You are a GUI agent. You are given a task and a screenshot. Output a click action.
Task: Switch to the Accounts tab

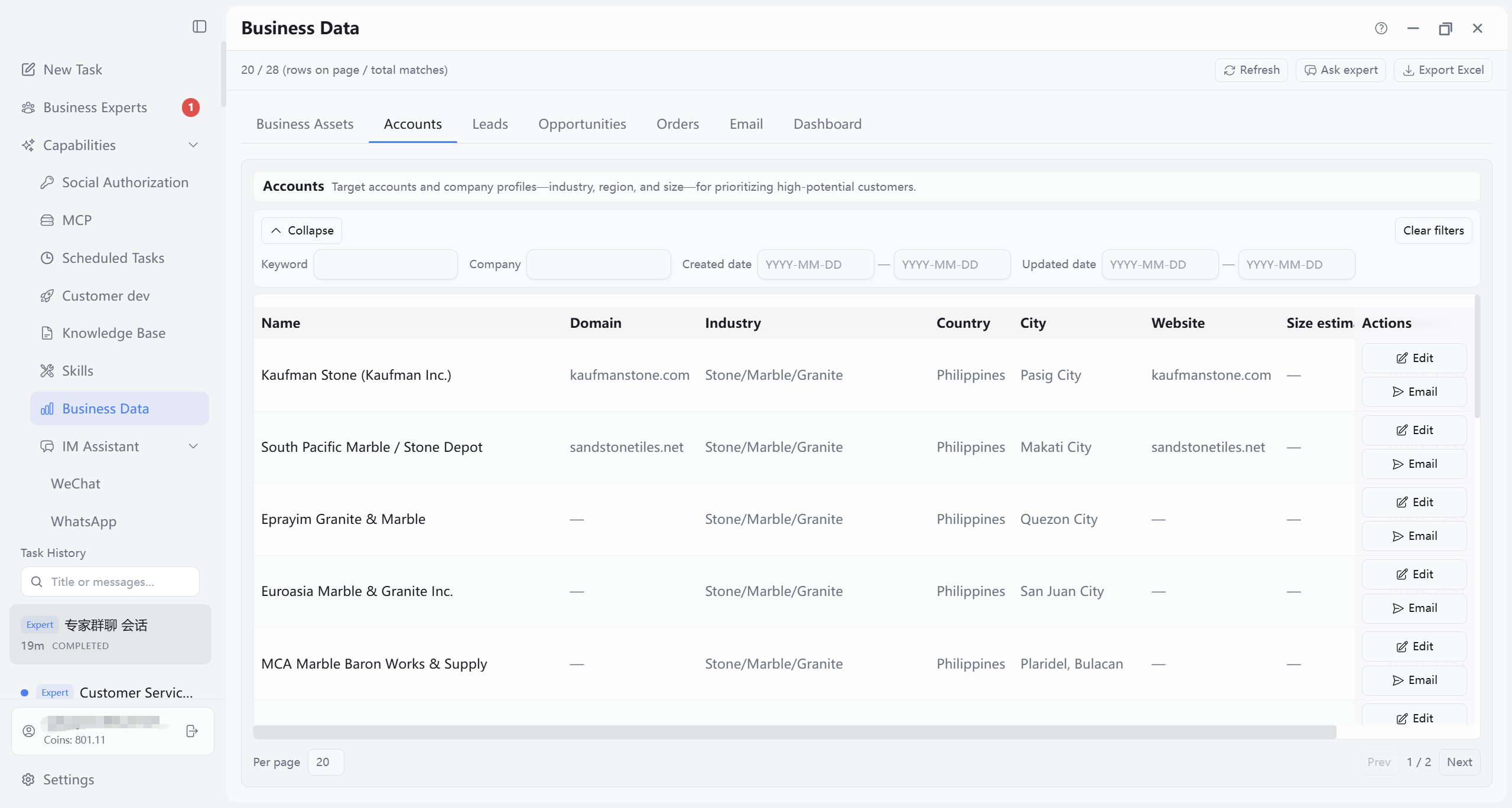[x=412, y=124]
